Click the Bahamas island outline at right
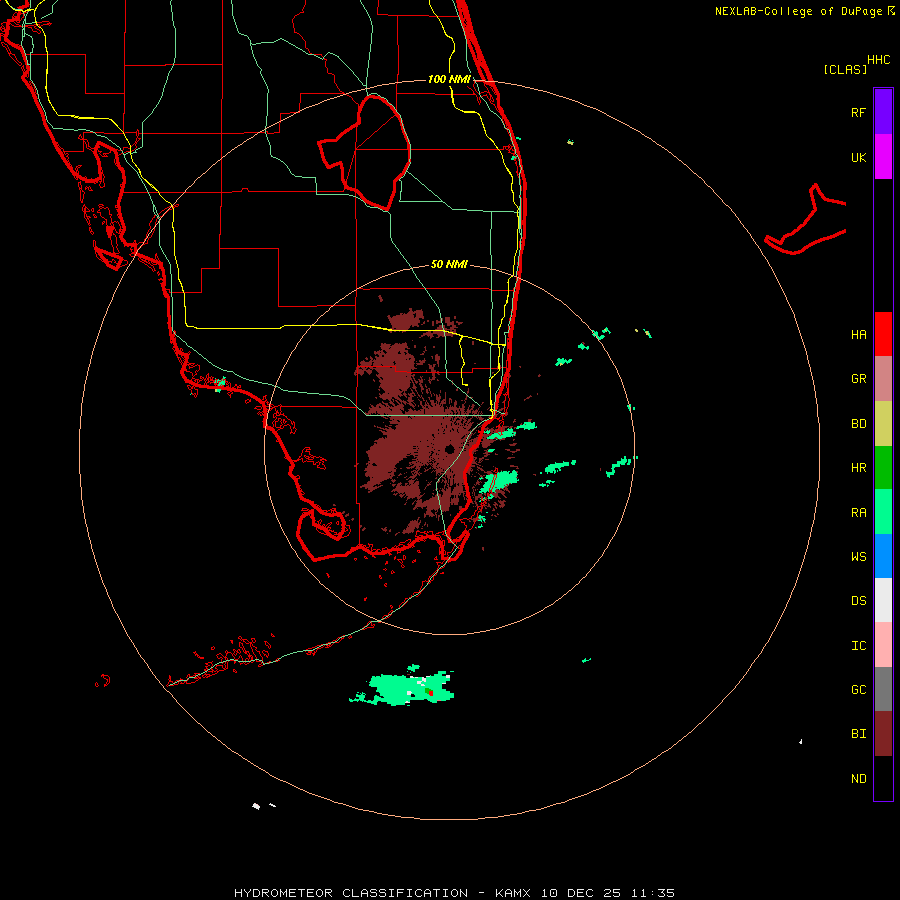 805,221
